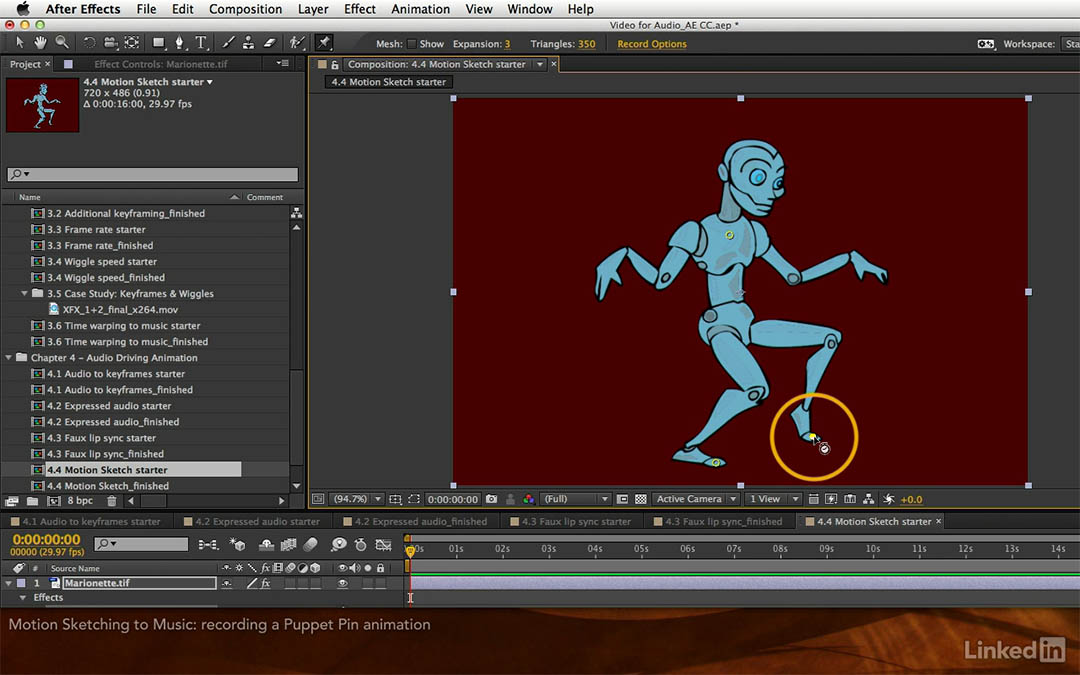Toggle the Marionette.tif fx effects switch

pyautogui.click(x=265, y=583)
